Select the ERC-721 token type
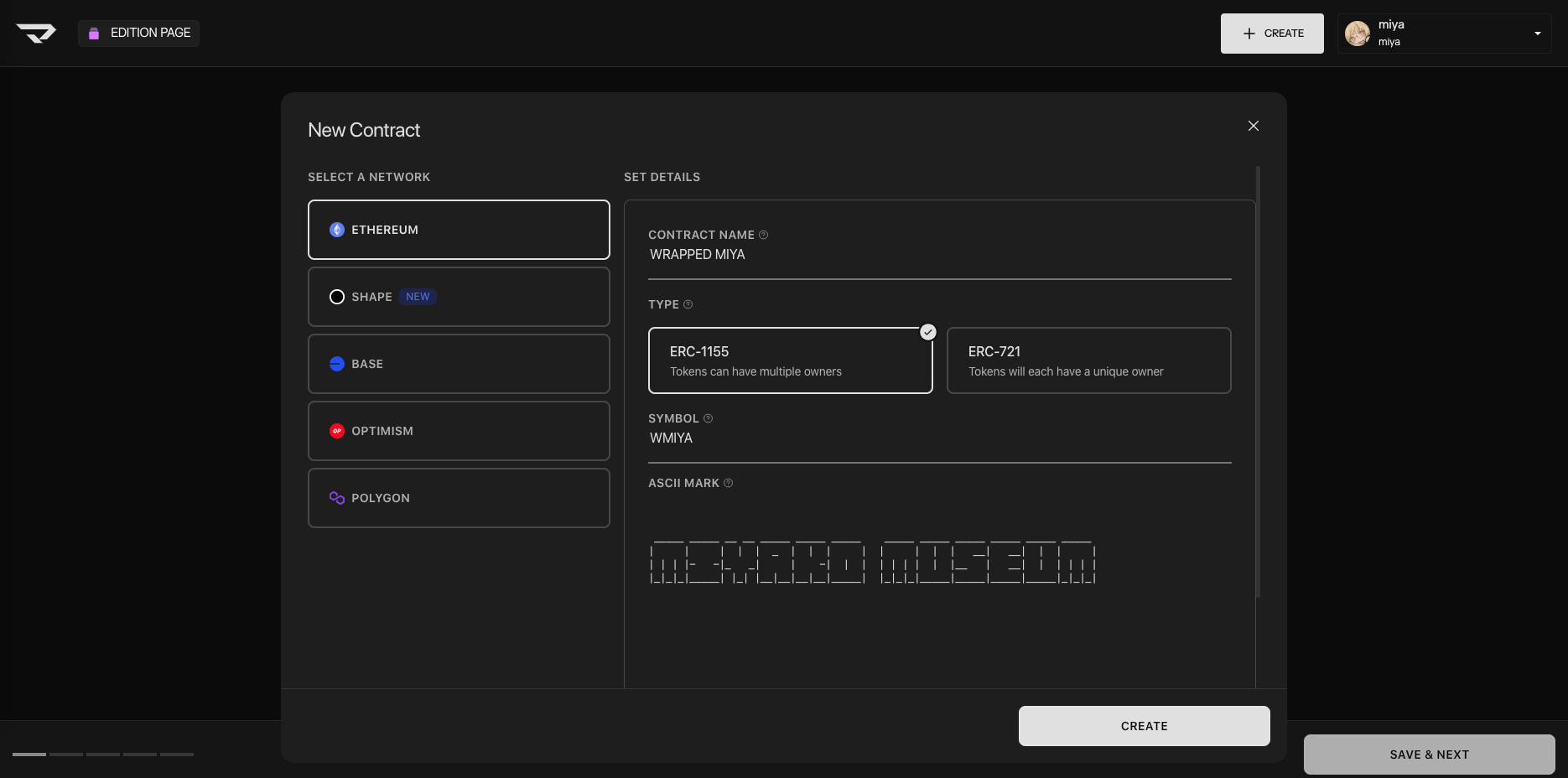 [1088, 360]
